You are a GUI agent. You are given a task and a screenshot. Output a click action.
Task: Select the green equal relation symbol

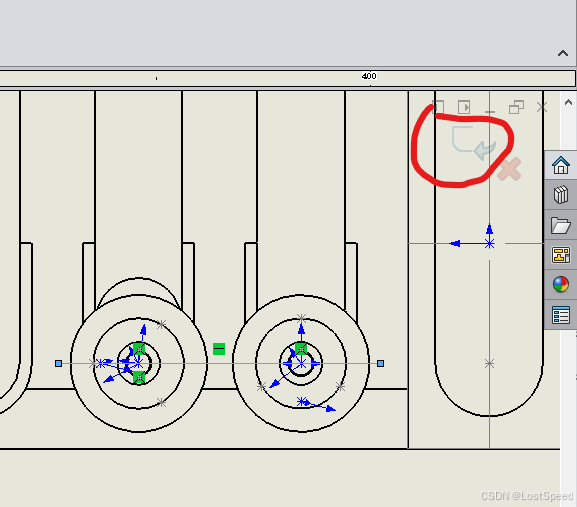click(219, 348)
